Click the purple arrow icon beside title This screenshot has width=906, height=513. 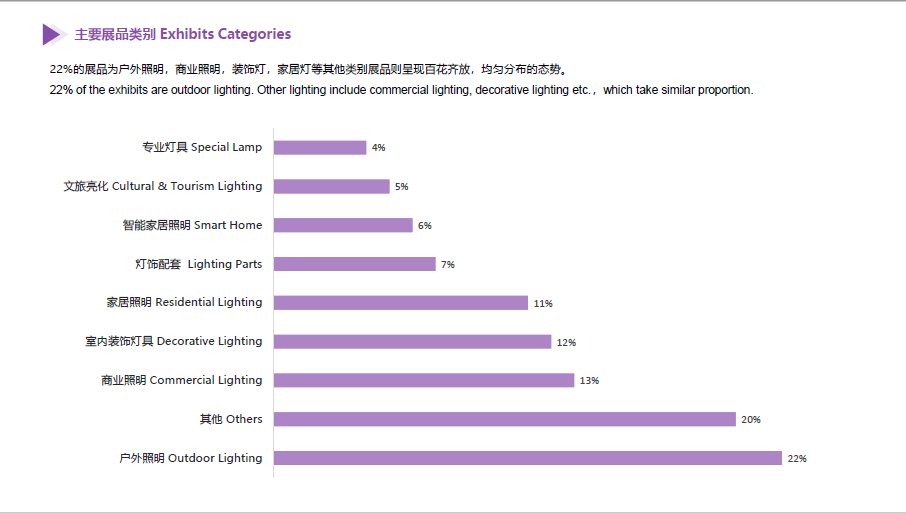pos(54,34)
